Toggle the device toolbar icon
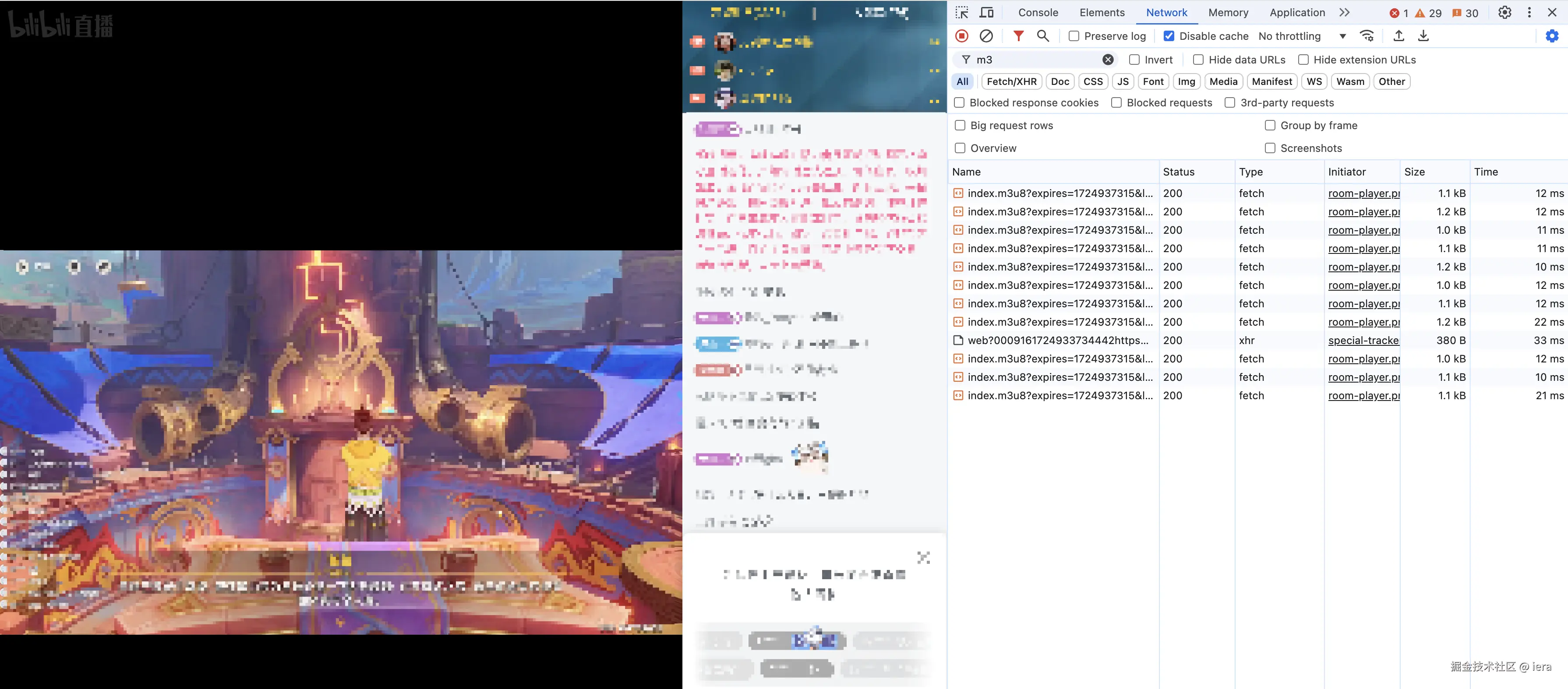The height and width of the screenshot is (689, 1568). (987, 13)
